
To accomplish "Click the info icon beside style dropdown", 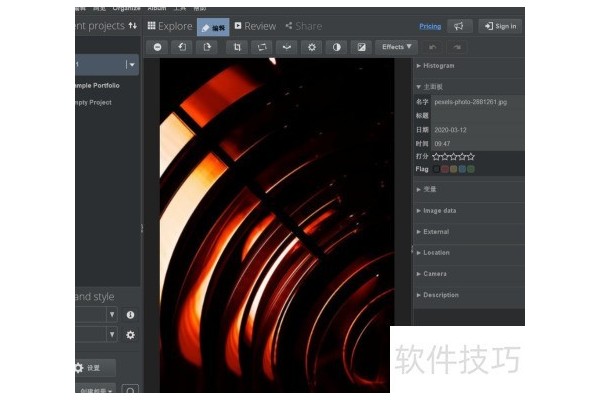I will tap(130, 314).
